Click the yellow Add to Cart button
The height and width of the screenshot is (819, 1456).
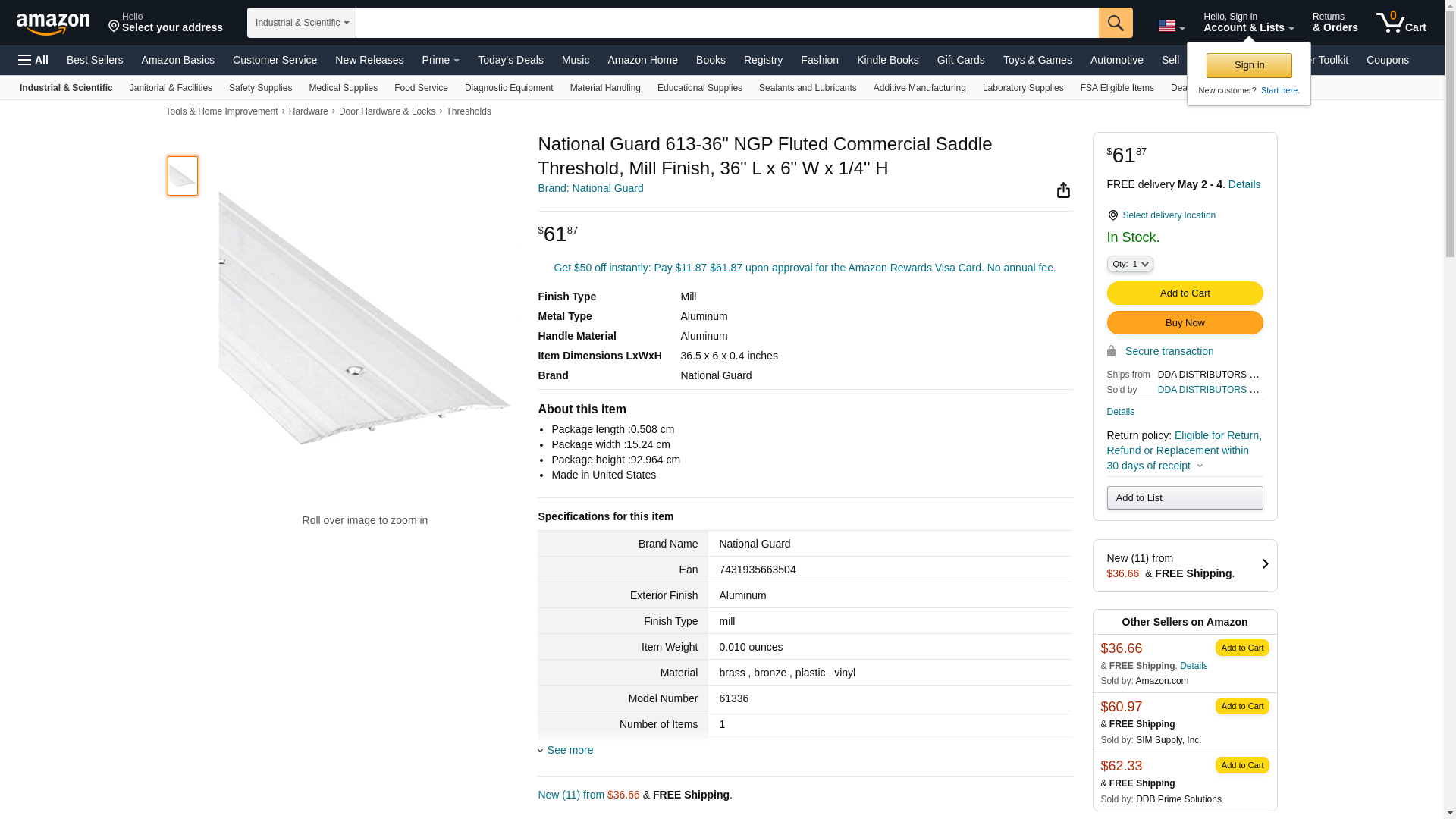(1184, 293)
